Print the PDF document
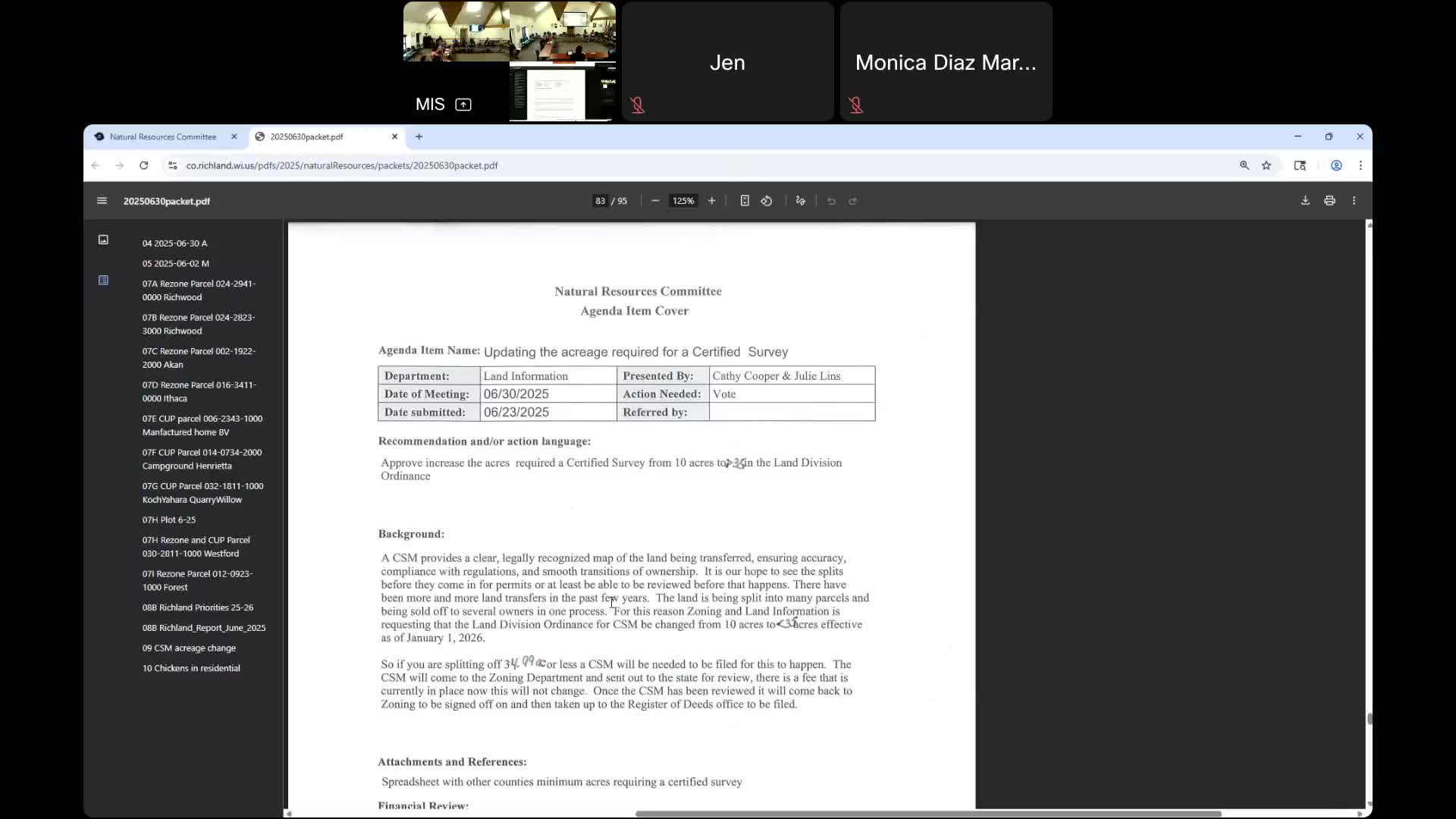The image size is (1456, 819). pyautogui.click(x=1329, y=201)
